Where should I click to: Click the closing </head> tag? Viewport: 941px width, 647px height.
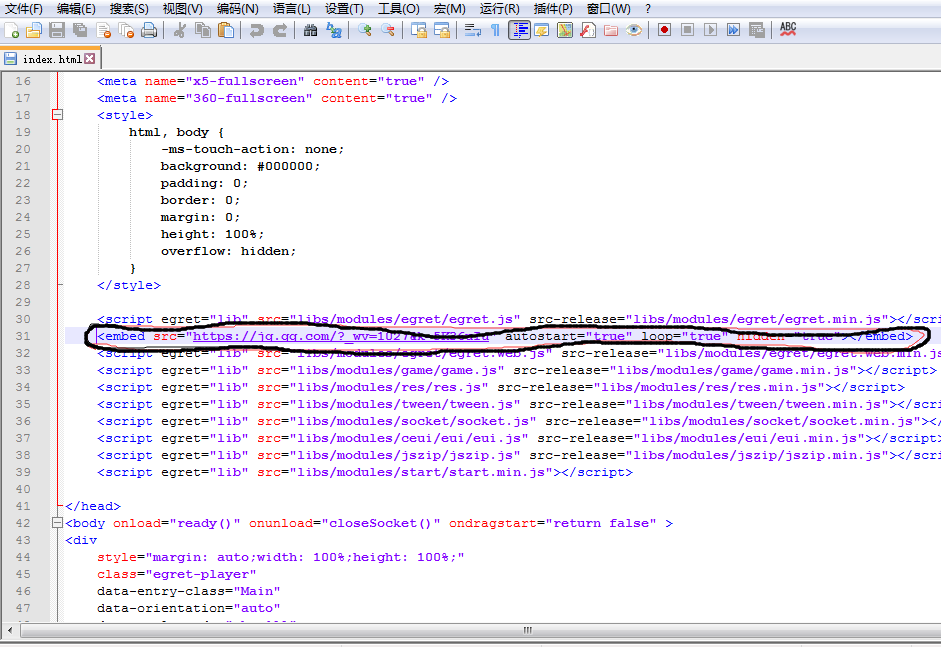93,506
